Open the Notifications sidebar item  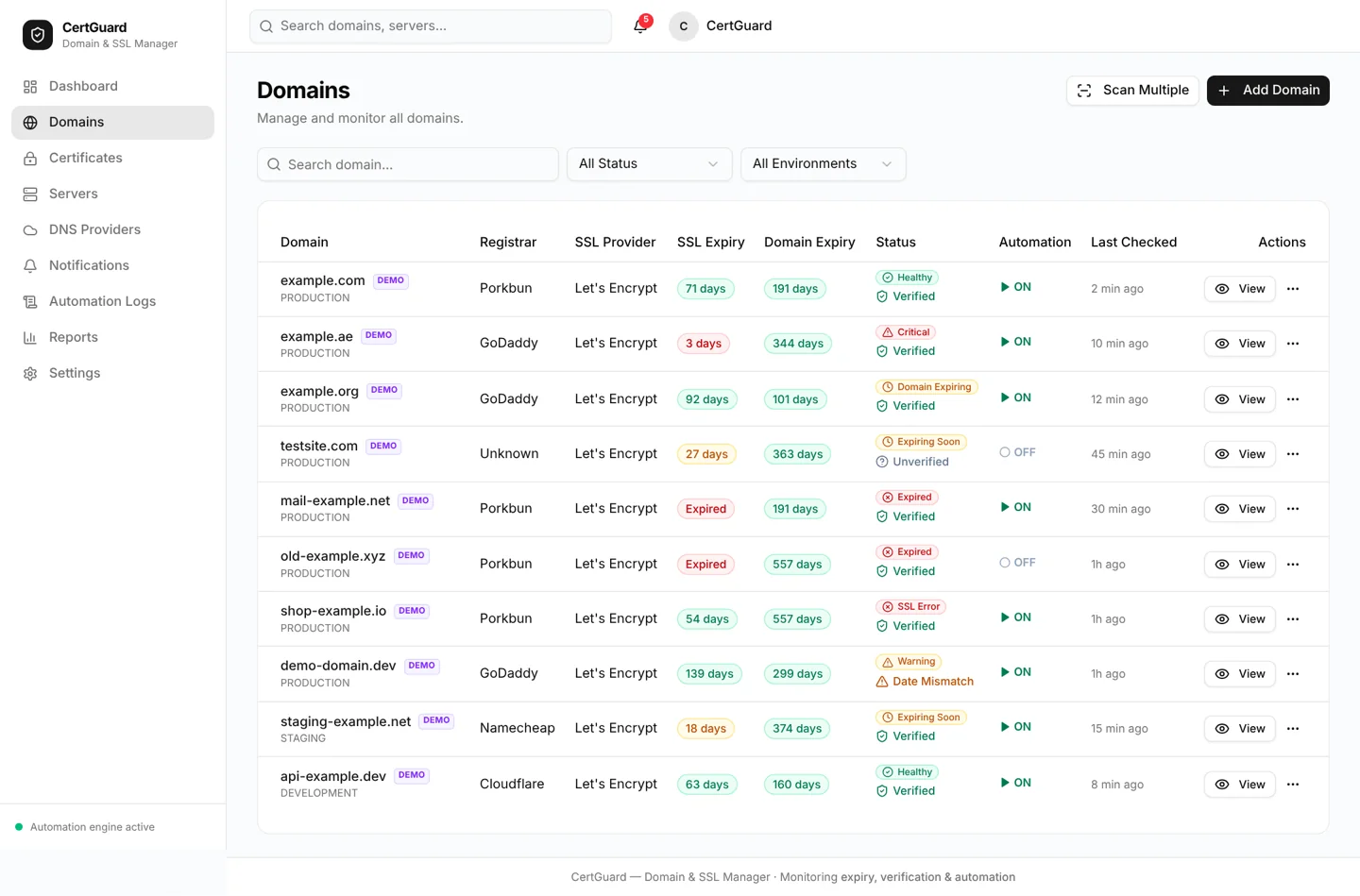click(112, 266)
